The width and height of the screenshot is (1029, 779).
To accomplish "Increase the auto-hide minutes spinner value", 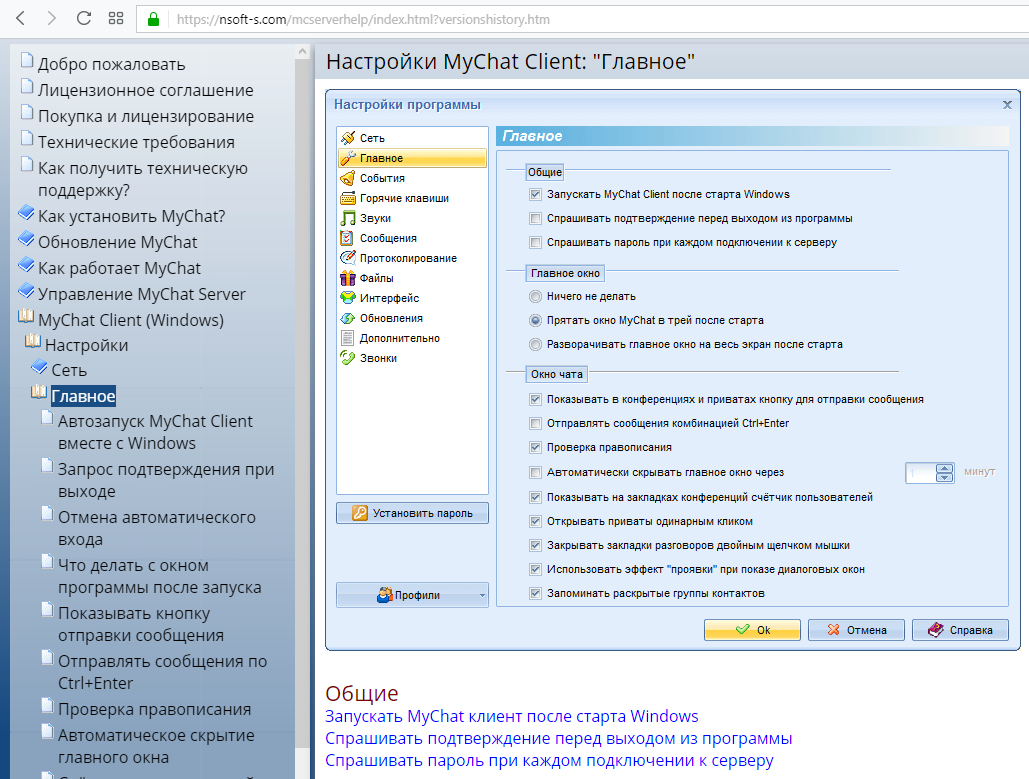I will pos(944,469).
